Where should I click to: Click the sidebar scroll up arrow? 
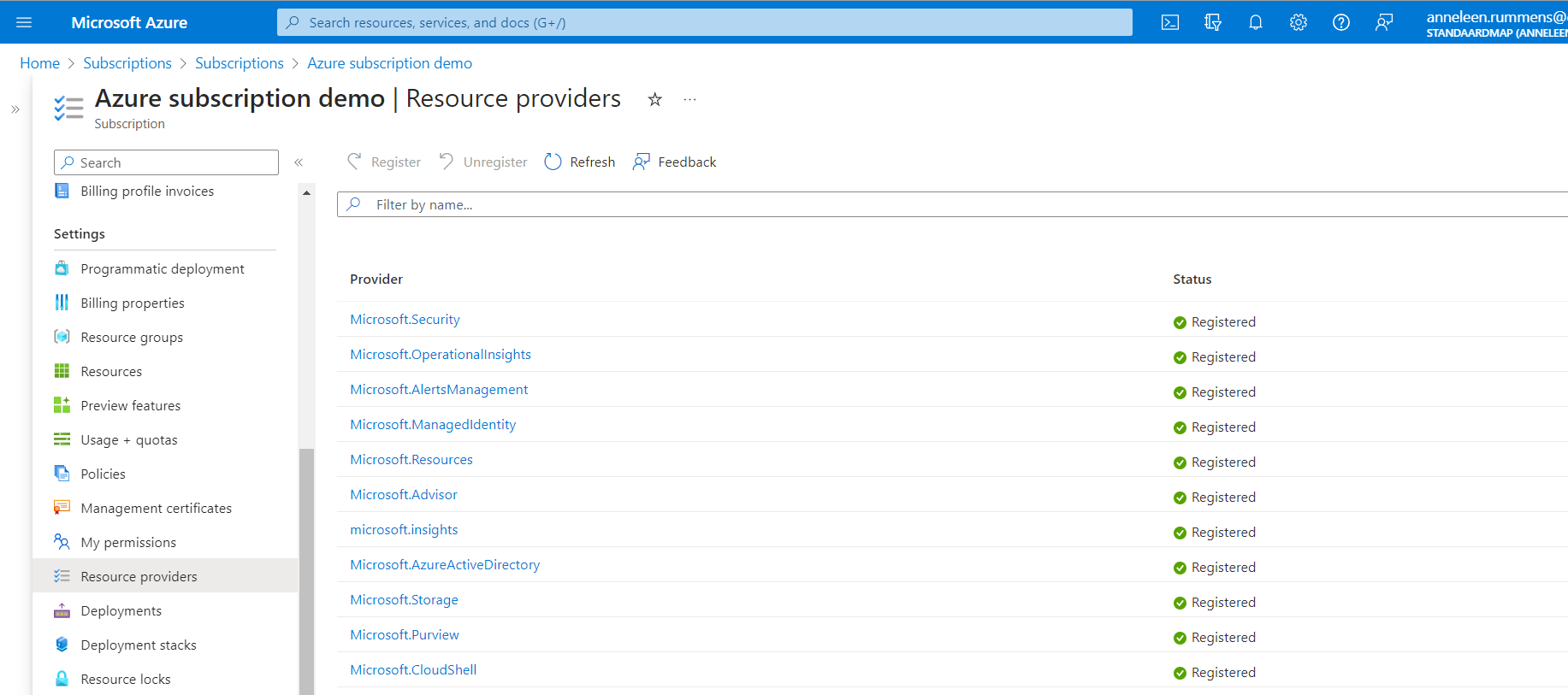click(306, 192)
